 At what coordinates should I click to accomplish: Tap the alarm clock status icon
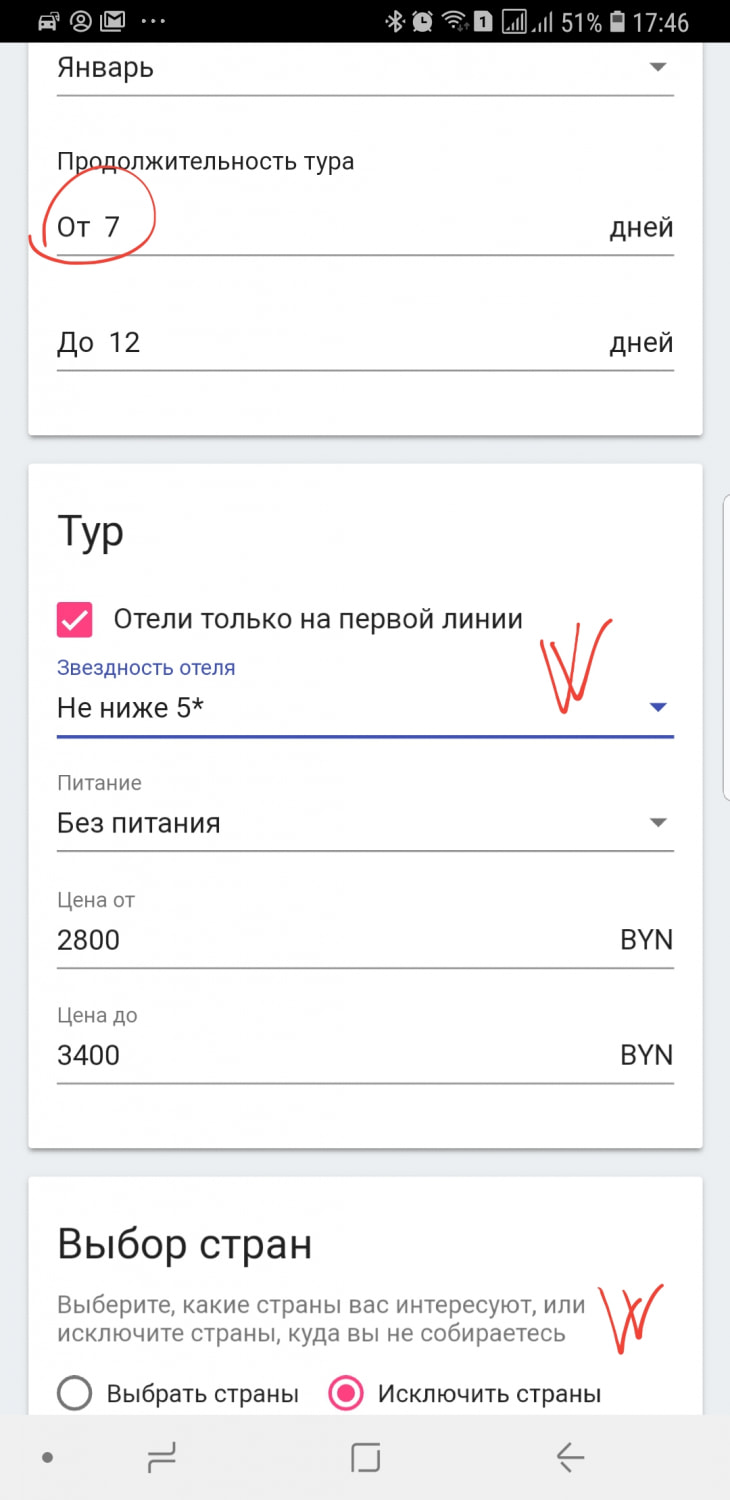pyautogui.click(x=423, y=21)
